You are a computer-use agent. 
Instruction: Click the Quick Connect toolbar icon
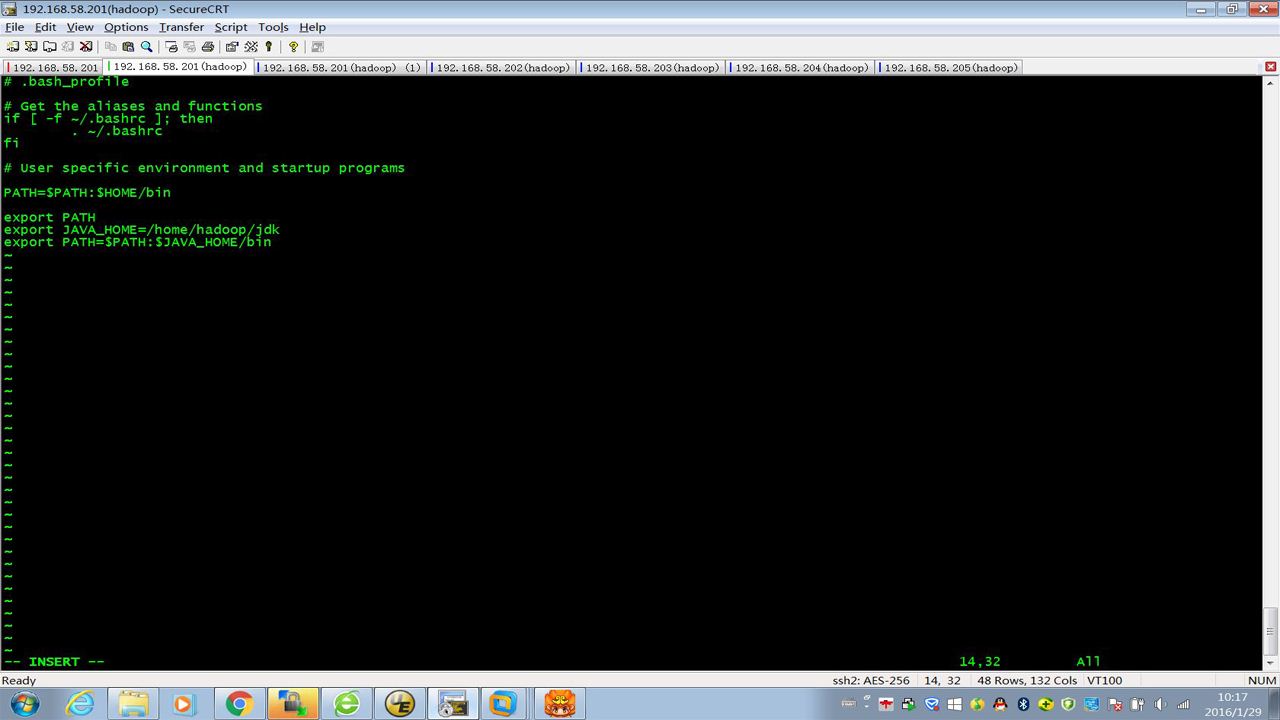pyautogui.click(x=31, y=46)
